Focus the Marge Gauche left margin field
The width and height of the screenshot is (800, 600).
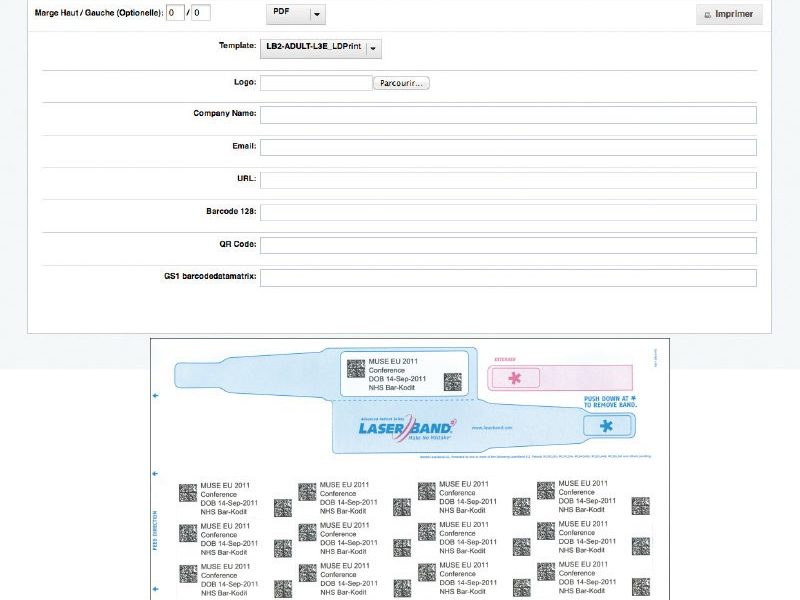[201, 13]
